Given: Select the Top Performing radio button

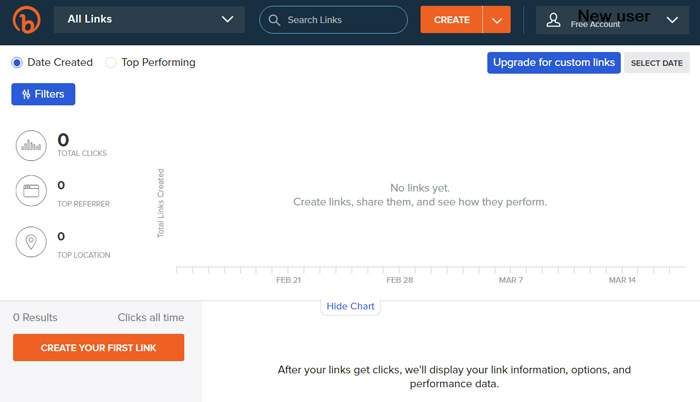Looking at the screenshot, I should (111, 63).
